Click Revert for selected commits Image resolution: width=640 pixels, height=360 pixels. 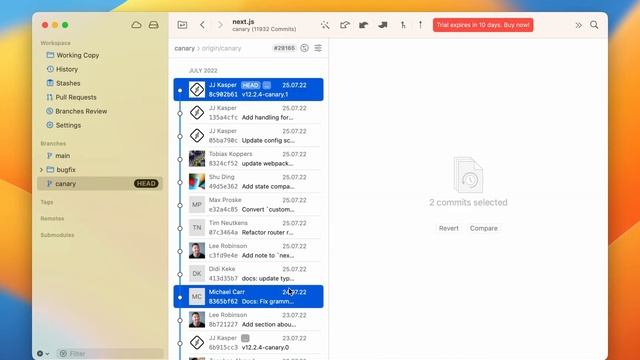[x=449, y=228]
